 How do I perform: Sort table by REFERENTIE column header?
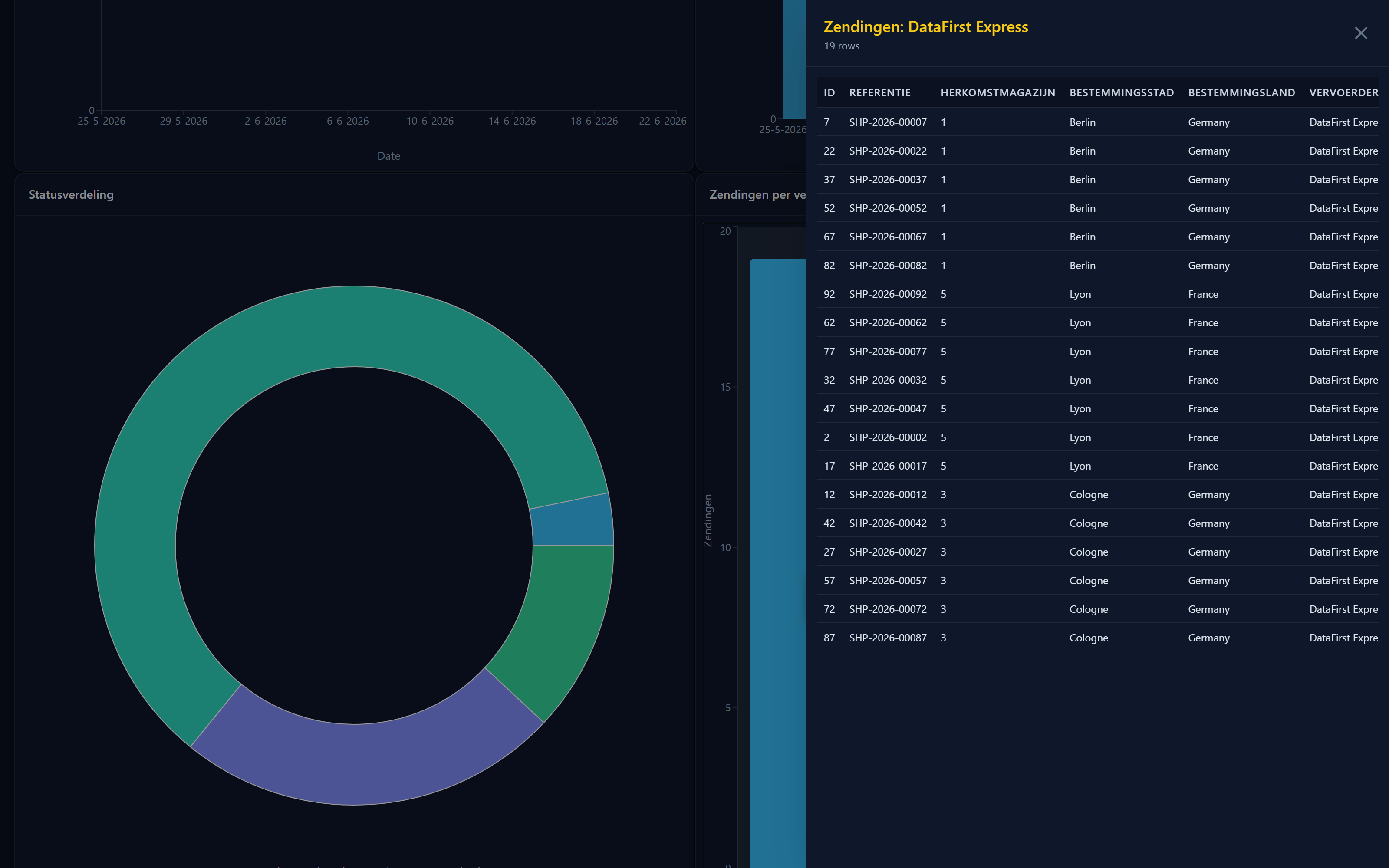879,92
